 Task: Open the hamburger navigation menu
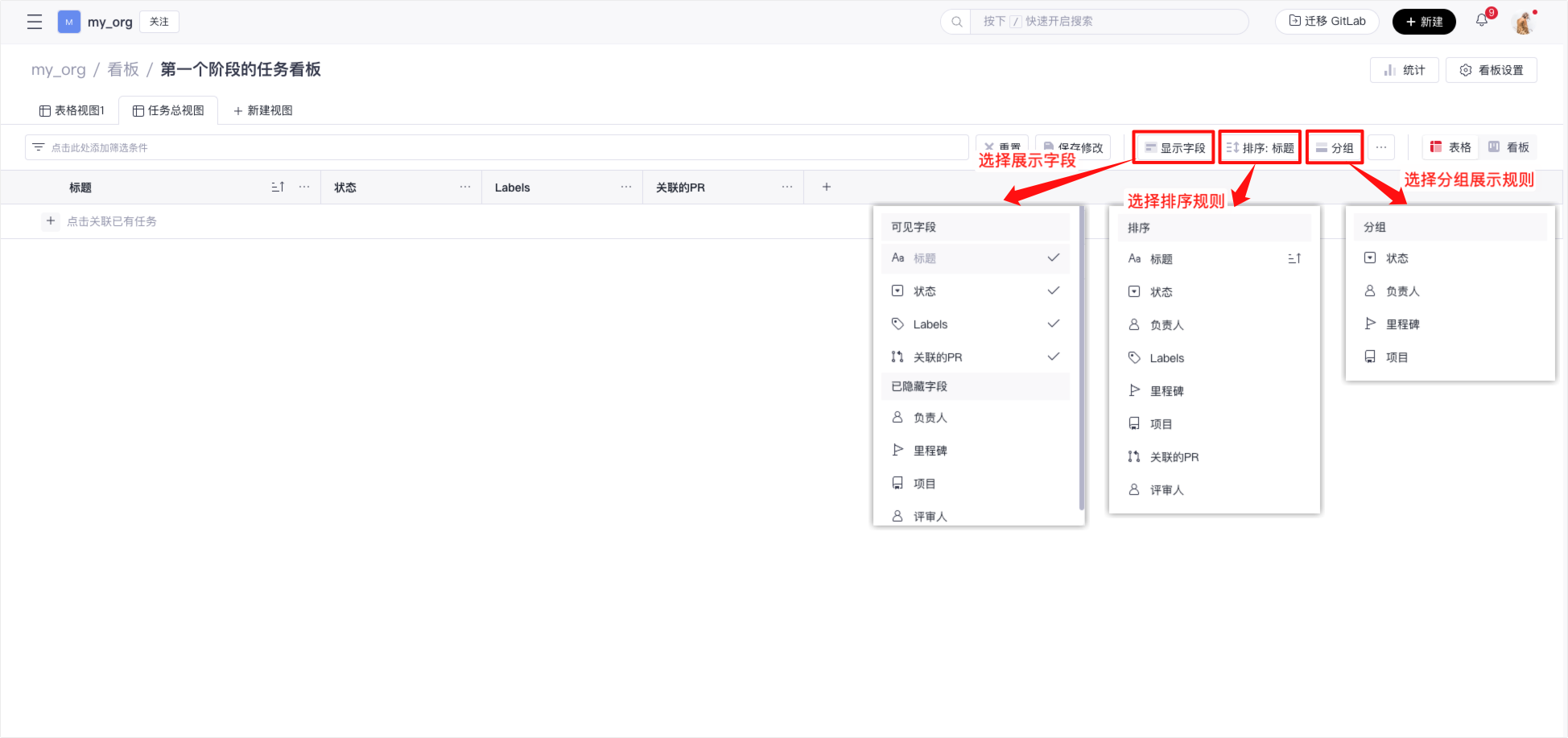point(35,22)
